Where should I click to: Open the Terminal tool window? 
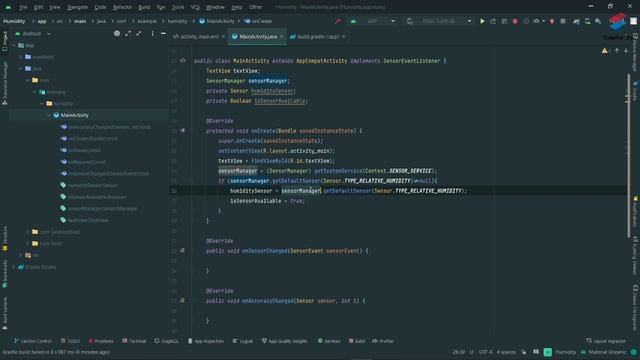pyautogui.click(x=134, y=341)
